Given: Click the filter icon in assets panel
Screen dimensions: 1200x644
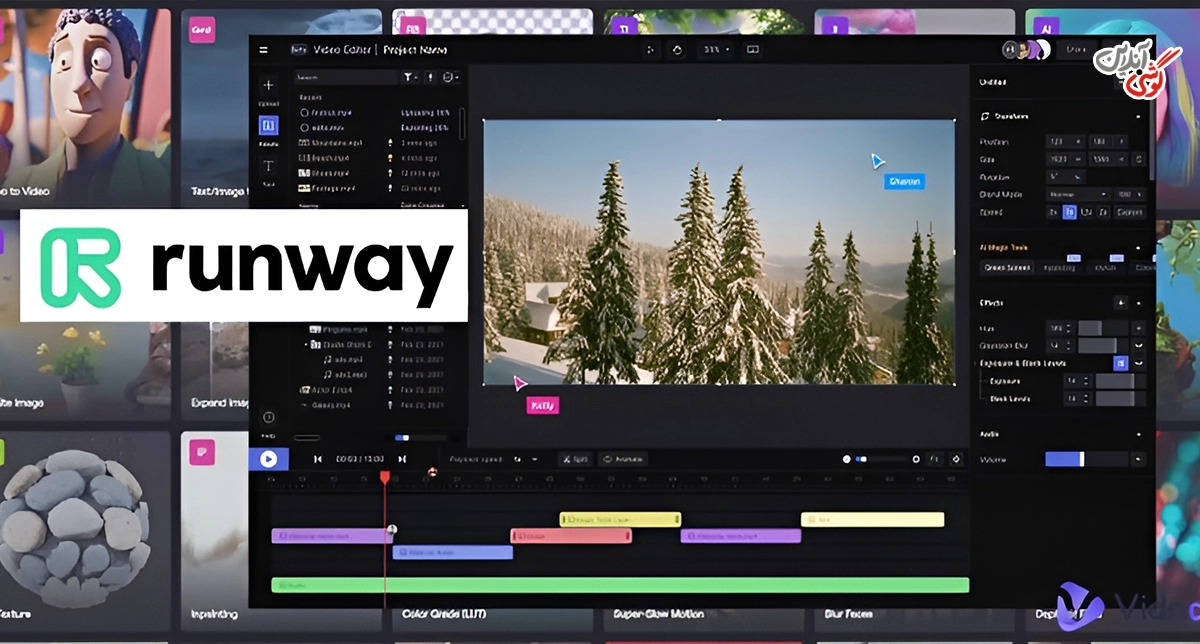Looking at the screenshot, I should [x=409, y=77].
